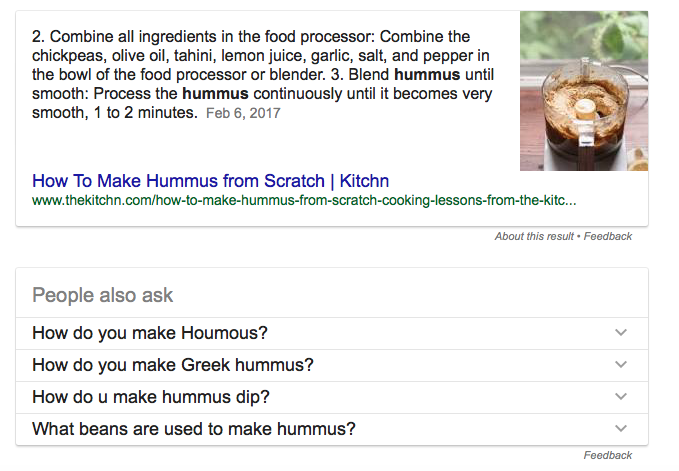This screenshot has width=679, height=471.
Task: Expand chevron for 'What beans are used' question
Action: tap(621, 429)
